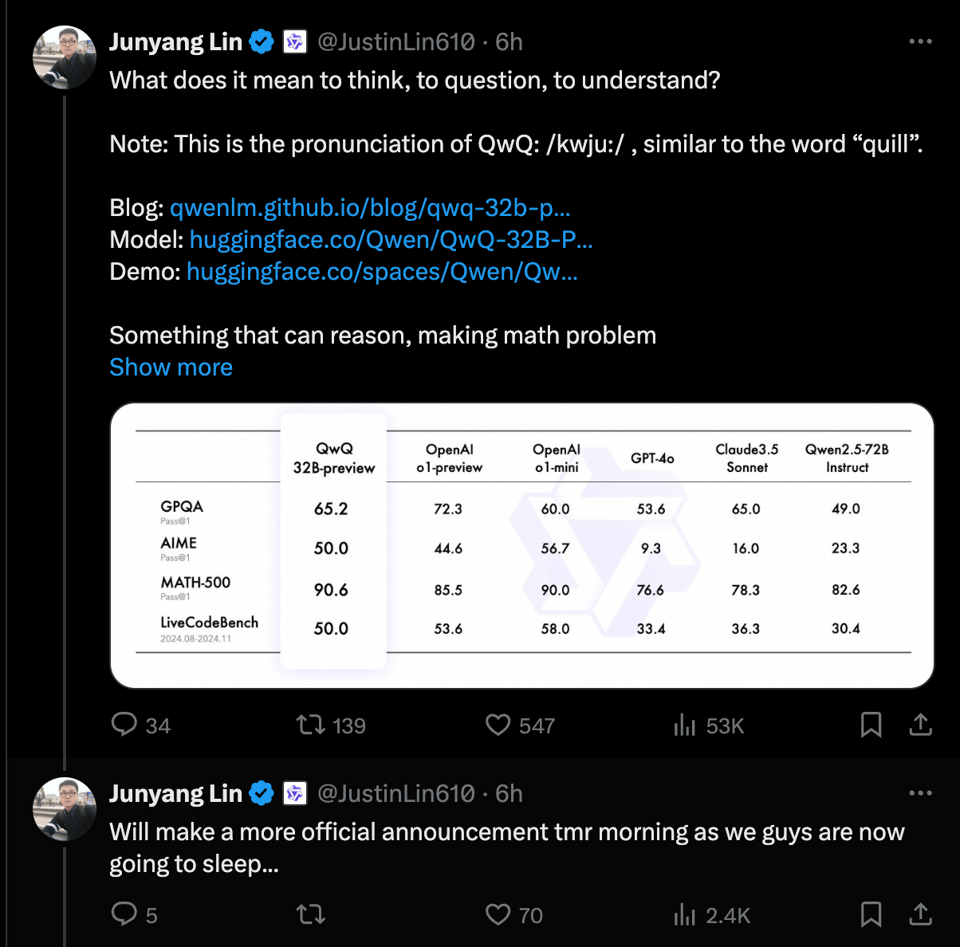Open the huggingface.co QwQ-32B model link
Viewport: 960px width, 947px height.
pyautogui.click(x=390, y=240)
